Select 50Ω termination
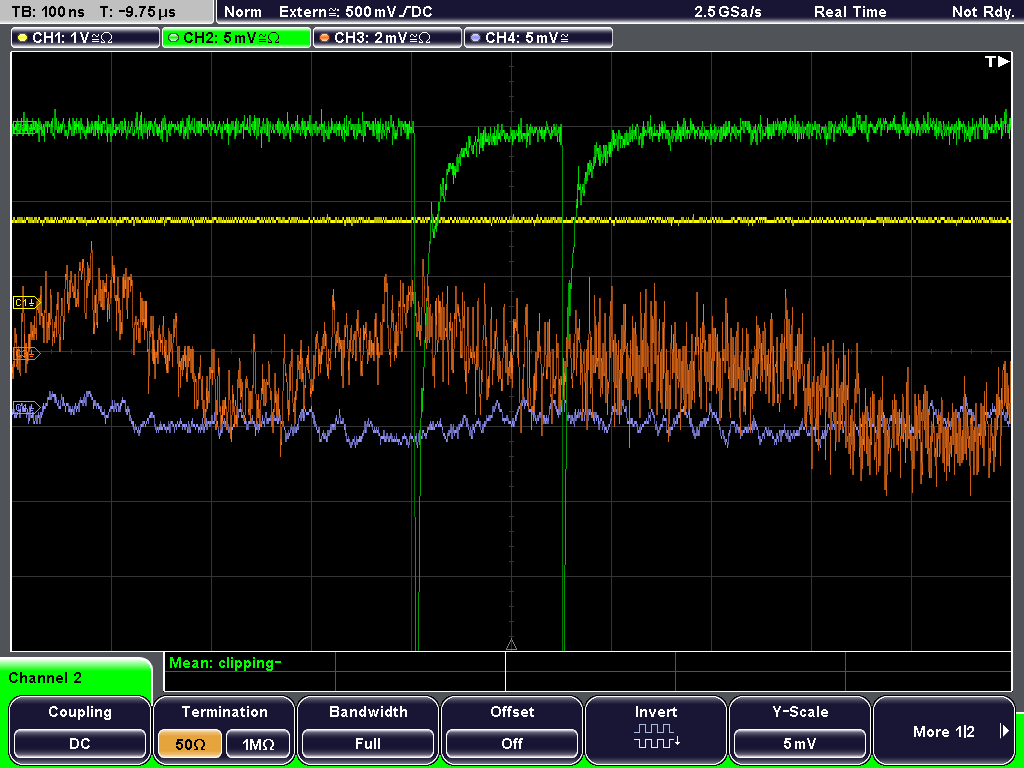The width and height of the screenshot is (1024, 768). [190, 744]
